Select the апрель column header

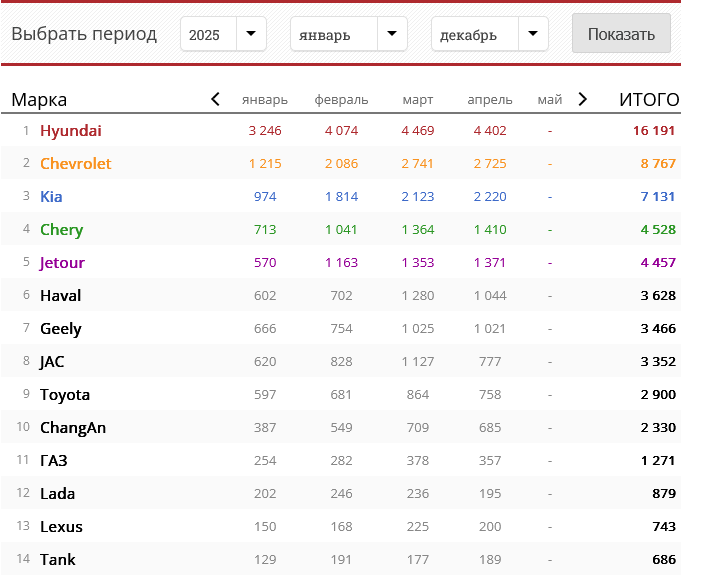tap(490, 100)
